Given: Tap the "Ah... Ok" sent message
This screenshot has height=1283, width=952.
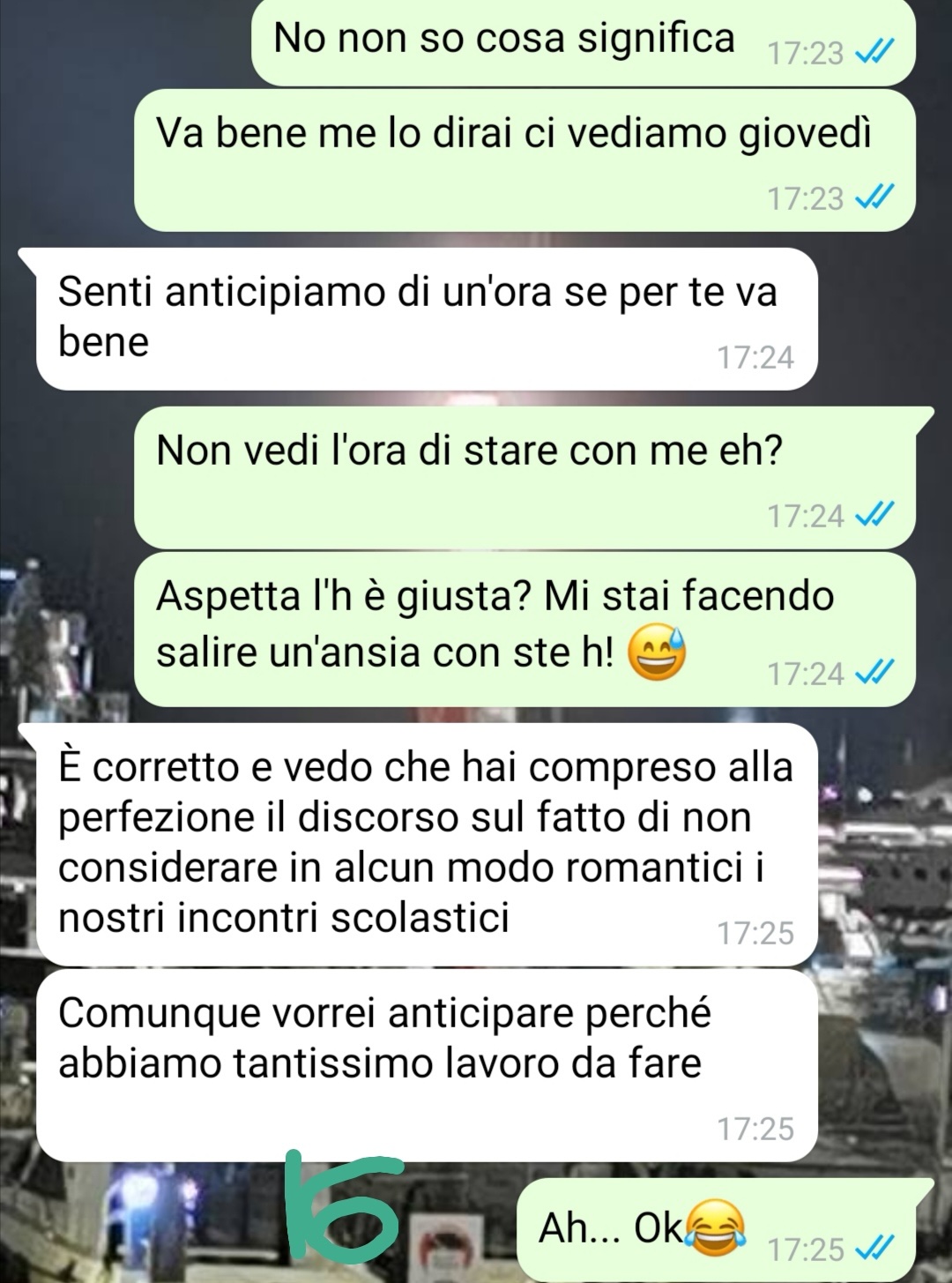Looking at the screenshot, I should [x=724, y=1230].
